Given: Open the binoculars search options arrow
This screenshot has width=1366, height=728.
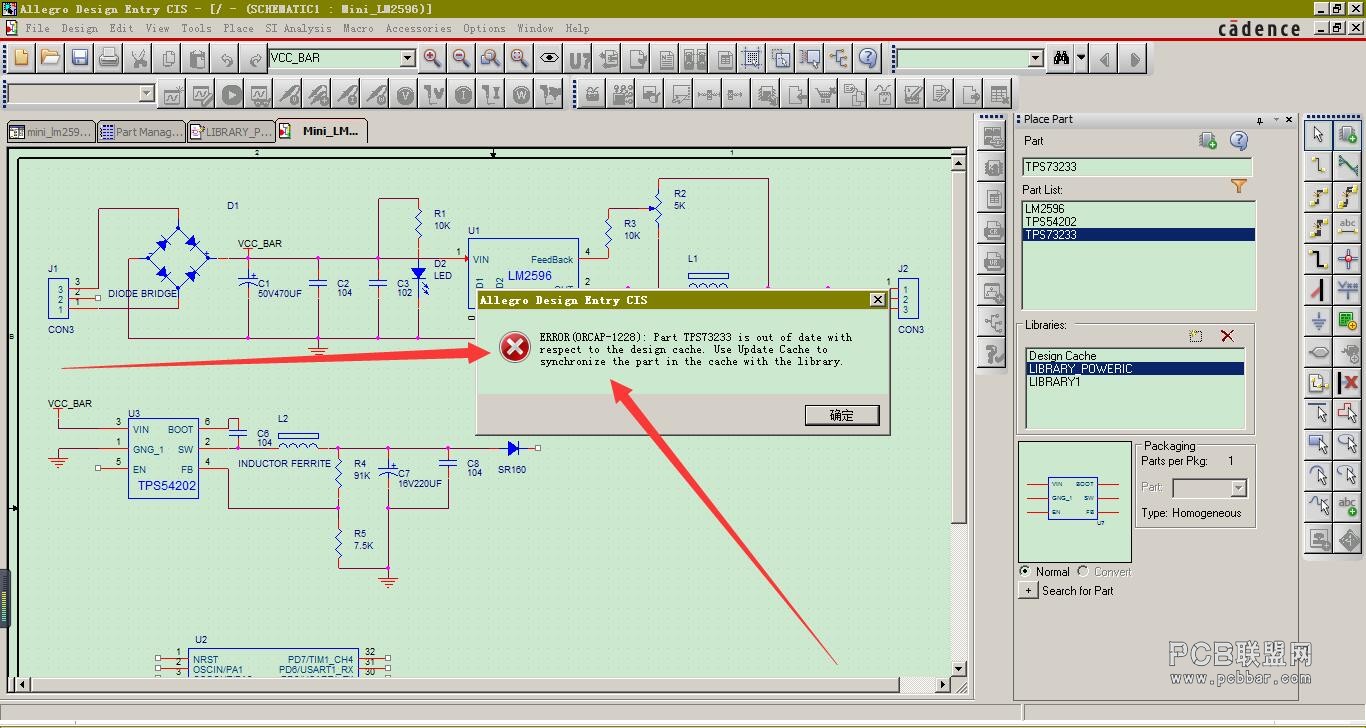Looking at the screenshot, I should click(1081, 59).
